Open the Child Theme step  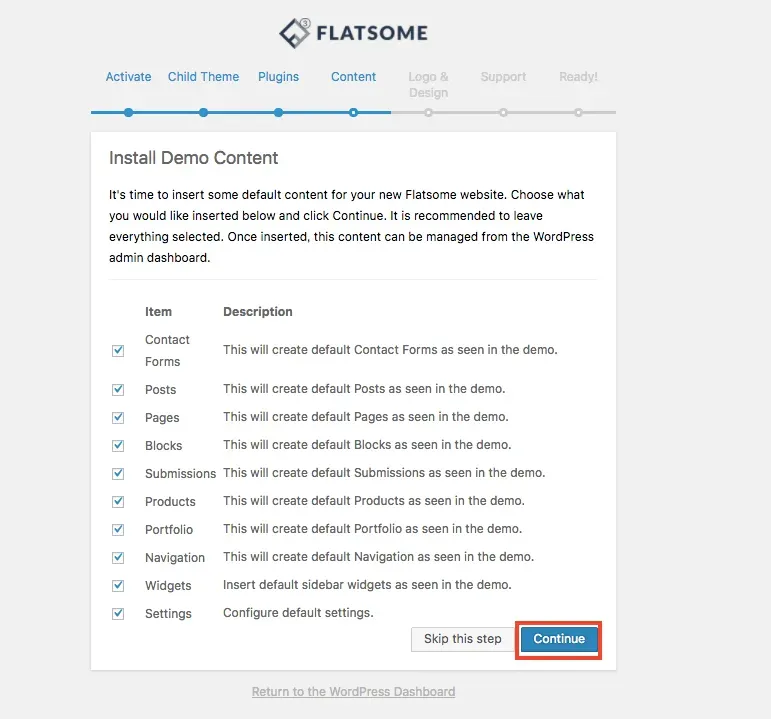203,77
